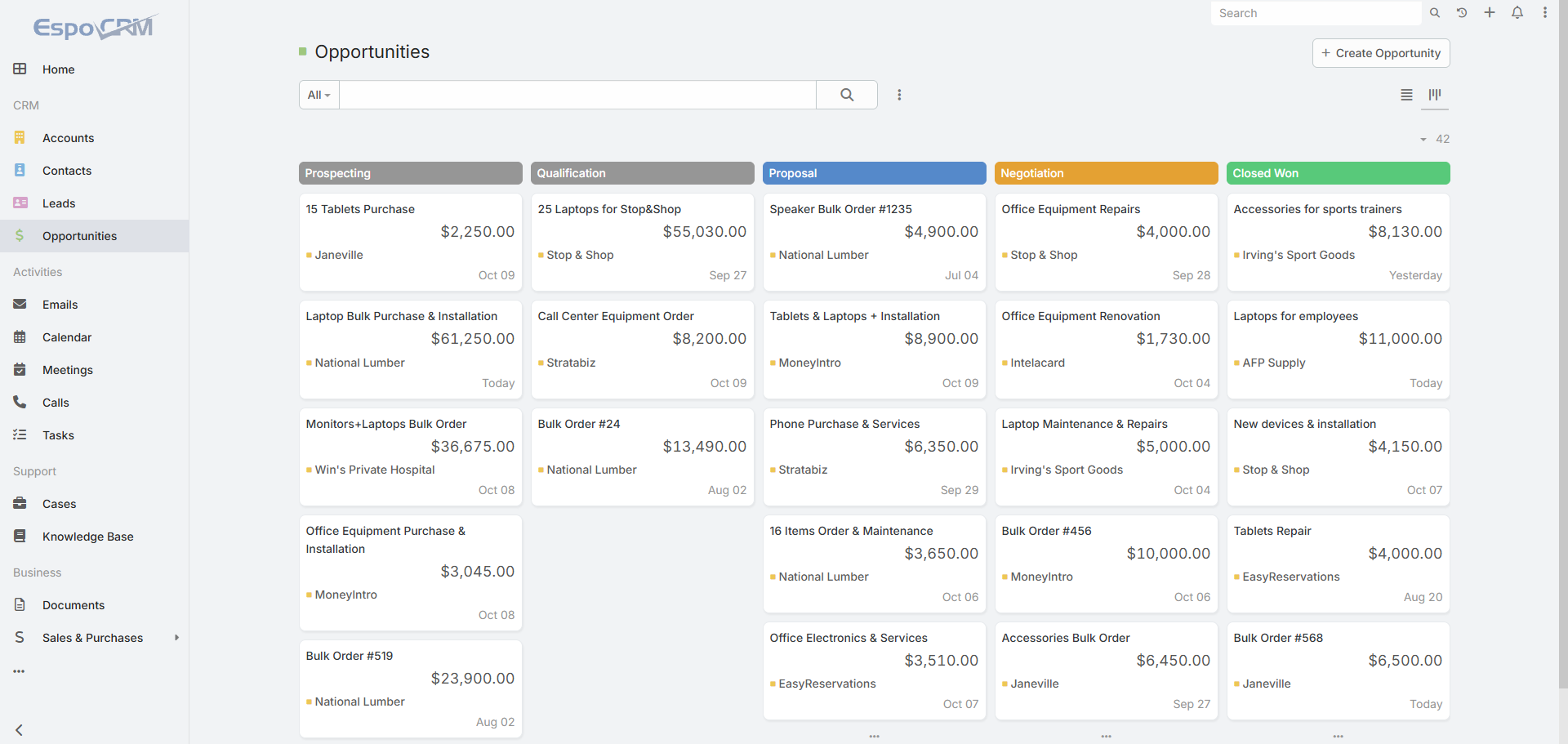The height and width of the screenshot is (744, 1568).
Task: Click the page vertical scrollbar
Action: (1563, 344)
